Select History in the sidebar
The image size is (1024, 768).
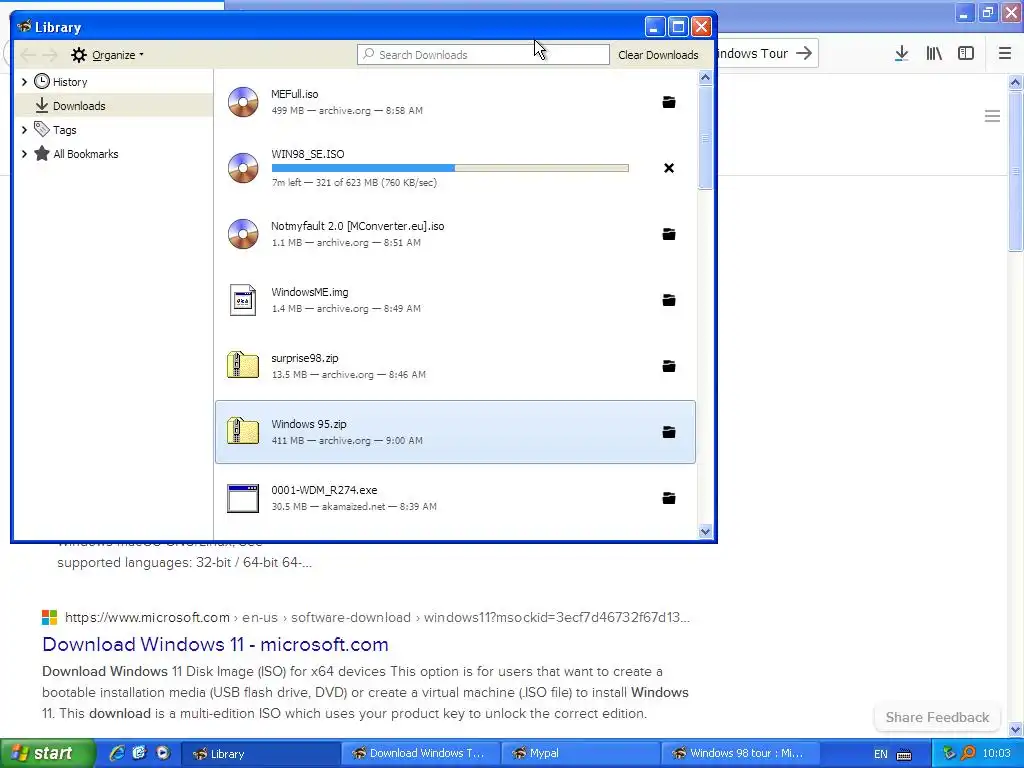click(x=70, y=82)
